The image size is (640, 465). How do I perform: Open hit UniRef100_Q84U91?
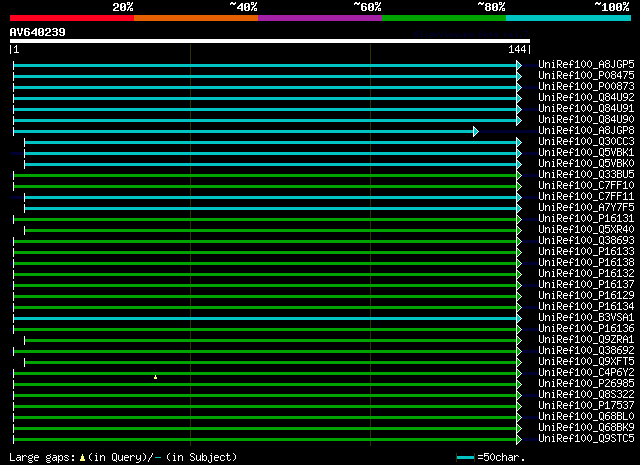tap(586, 109)
